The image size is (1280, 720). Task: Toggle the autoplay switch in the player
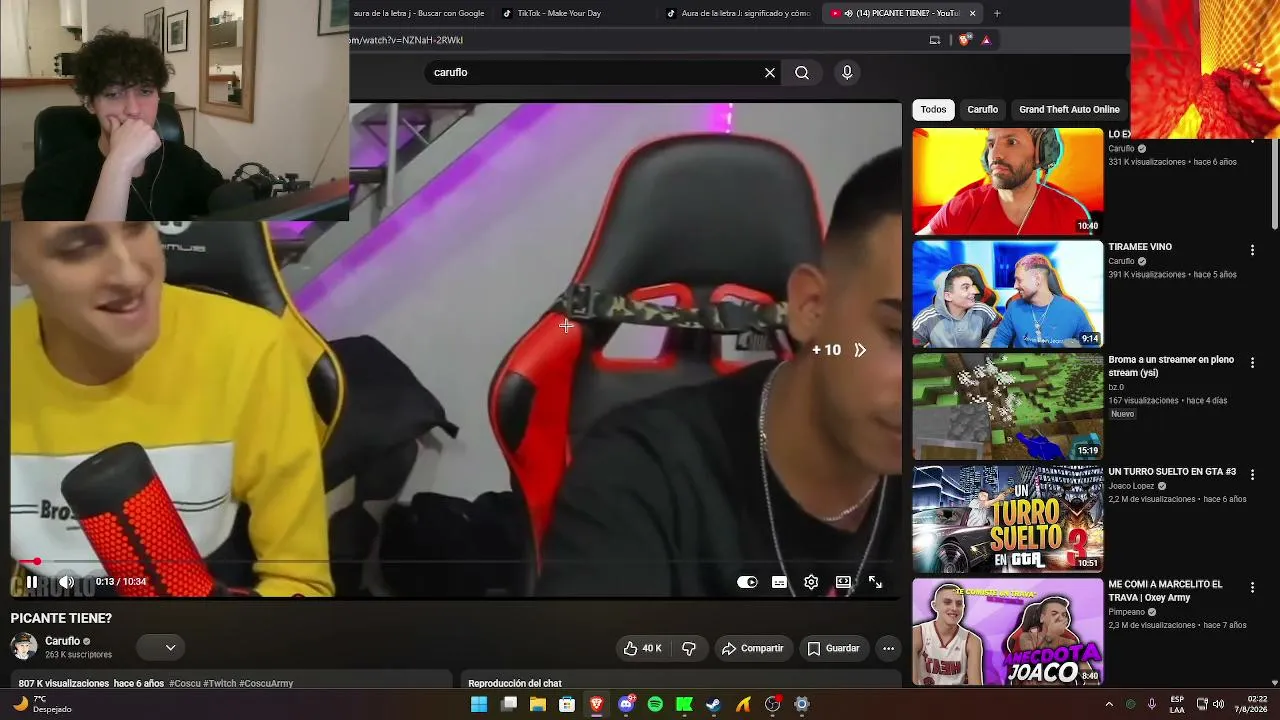(x=747, y=582)
